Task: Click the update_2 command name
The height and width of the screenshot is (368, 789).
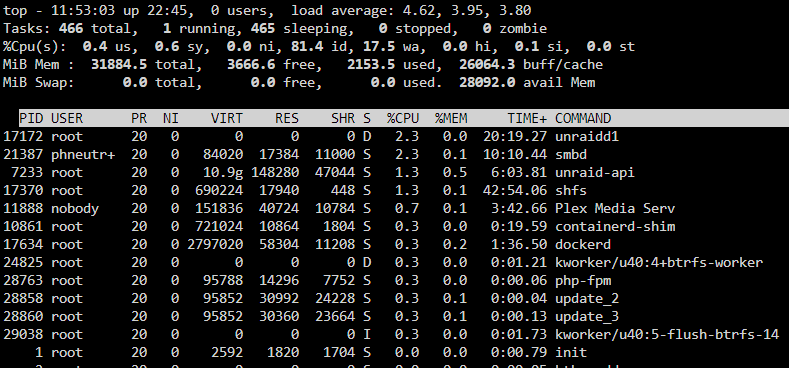Action: (587, 299)
